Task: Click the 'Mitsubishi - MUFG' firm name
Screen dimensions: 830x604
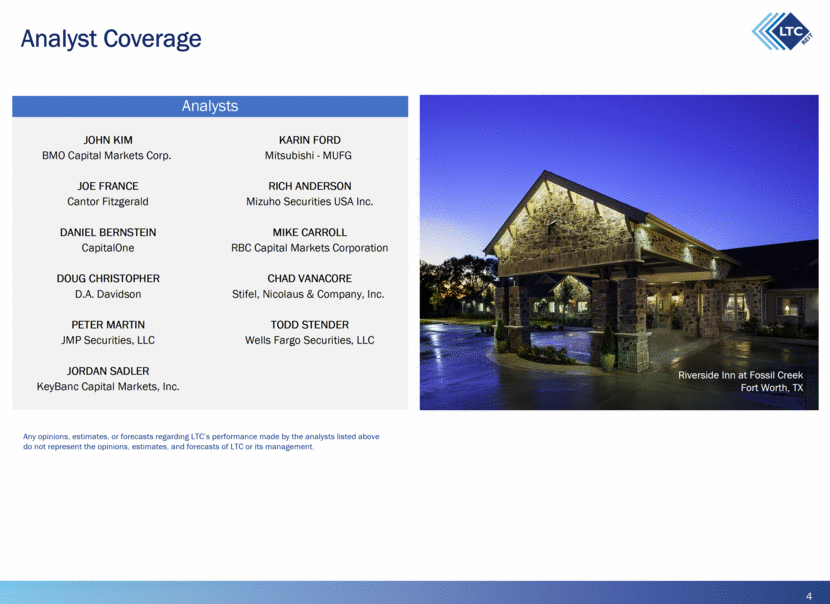Action: pyautogui.click(x=308, y=156)
